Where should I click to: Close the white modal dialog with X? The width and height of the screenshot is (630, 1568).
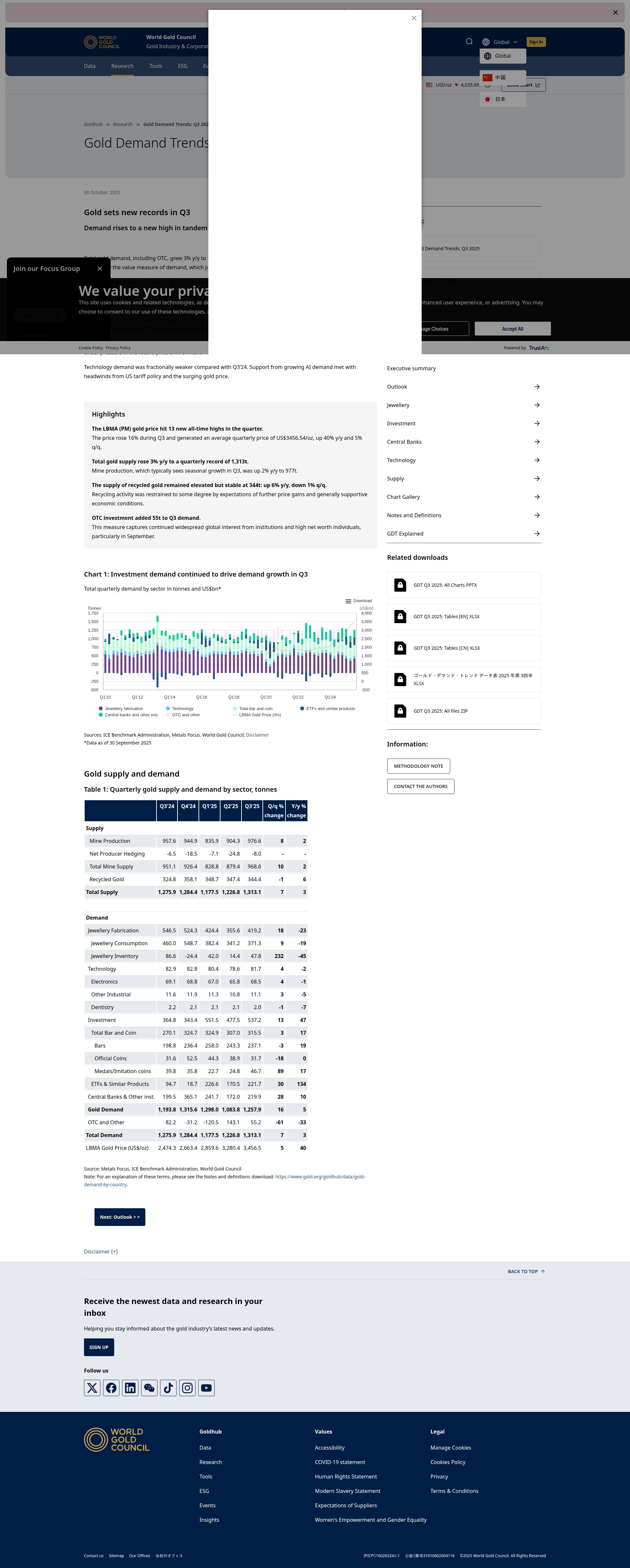click(x=414, y=18)
